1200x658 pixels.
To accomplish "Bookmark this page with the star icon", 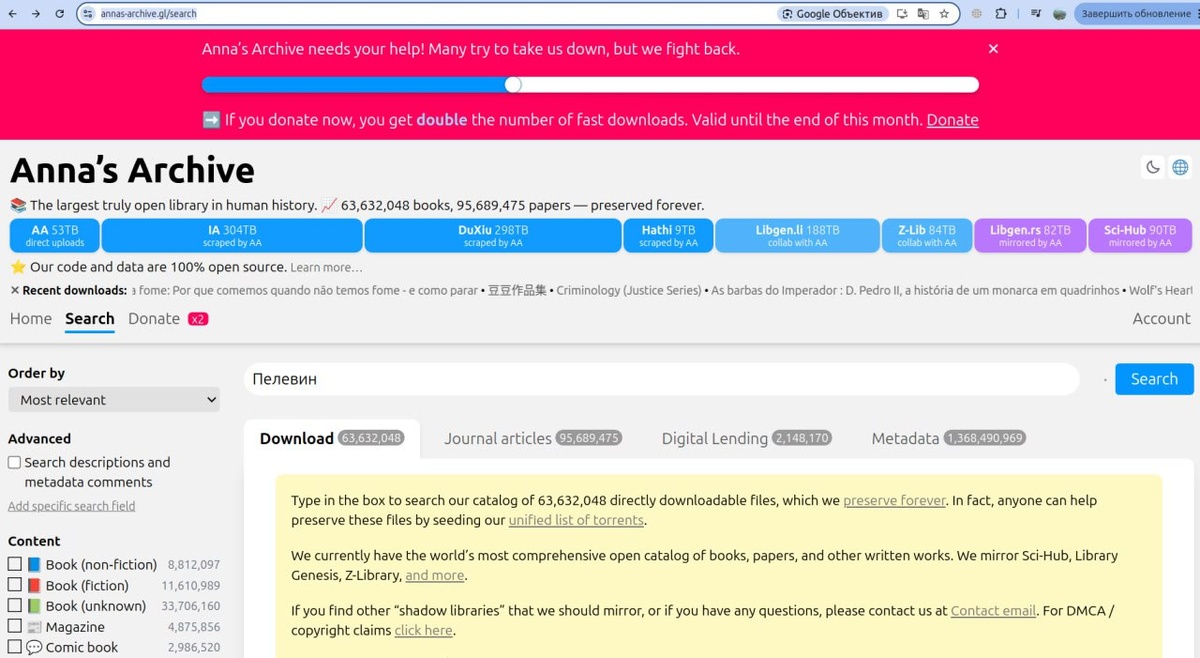I will (944, 14).
